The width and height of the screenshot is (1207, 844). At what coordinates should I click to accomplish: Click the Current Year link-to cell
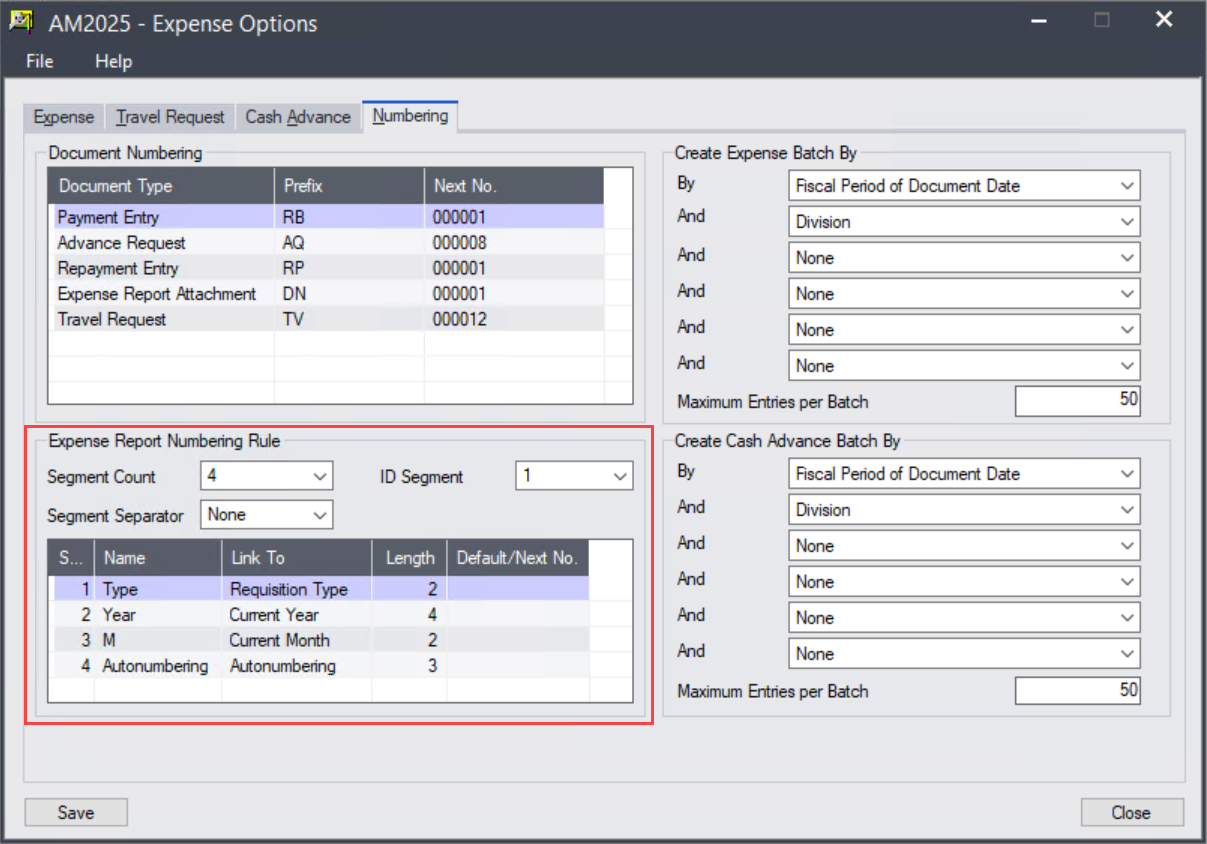[297, 615]
